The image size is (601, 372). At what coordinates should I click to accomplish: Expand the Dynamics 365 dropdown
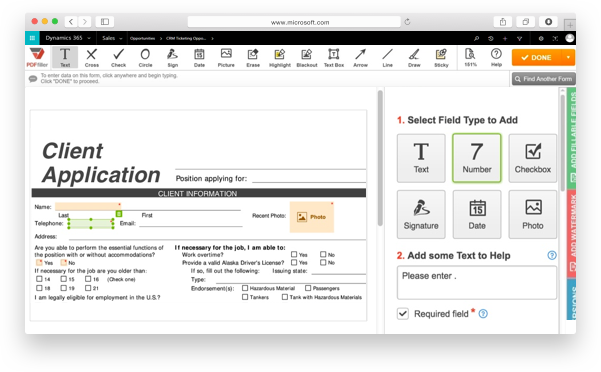[x=89, y=38]
